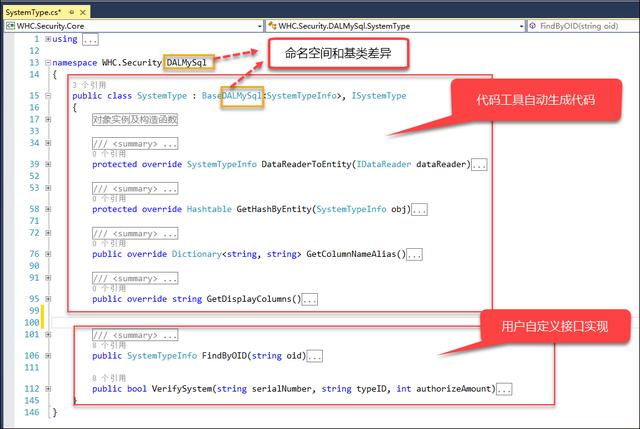This screenshot has height=429, width=640.
Task: Collapse the namespace block at line 13
Action: click(48, 63)
